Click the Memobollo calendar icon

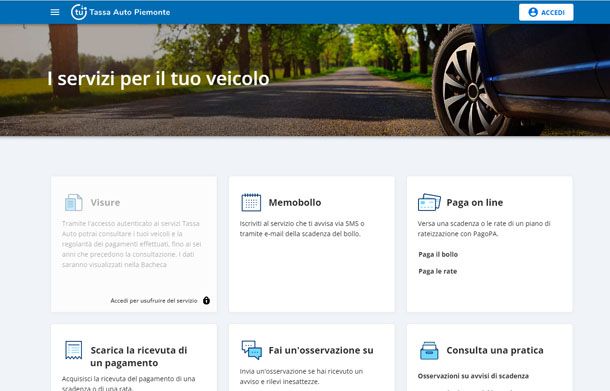tap(251, 202)
